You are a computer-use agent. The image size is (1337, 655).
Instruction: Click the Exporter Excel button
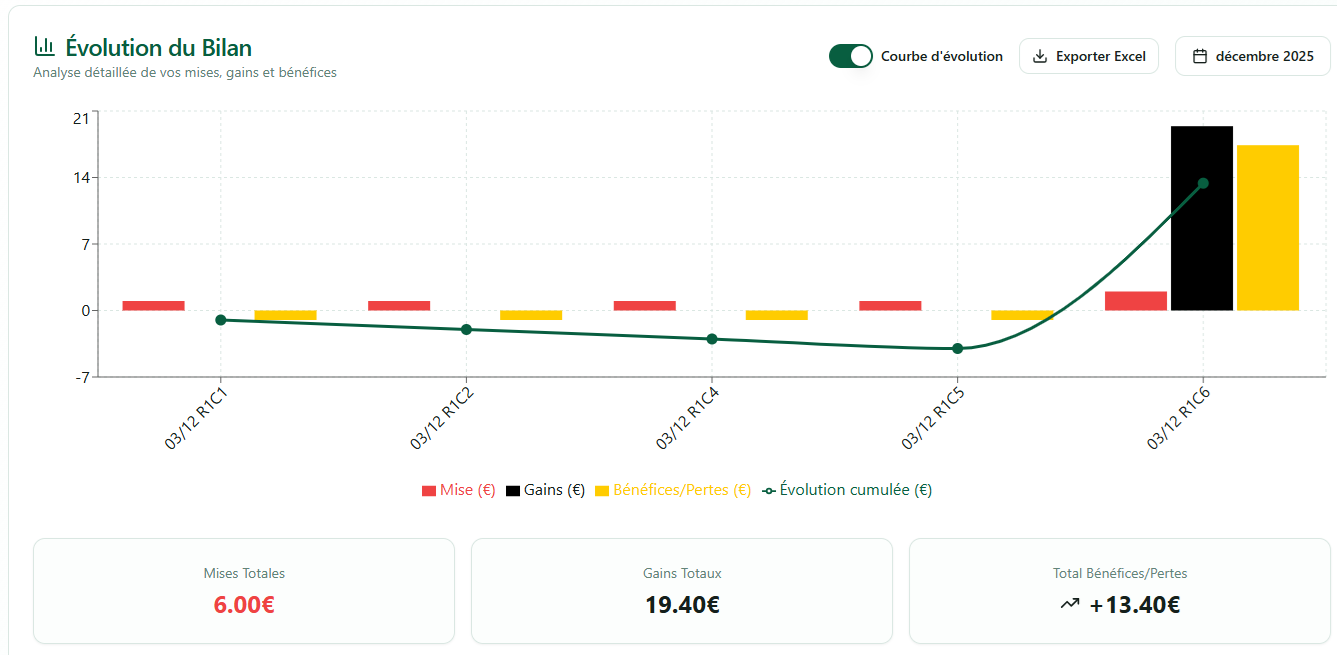[1088, 56]
